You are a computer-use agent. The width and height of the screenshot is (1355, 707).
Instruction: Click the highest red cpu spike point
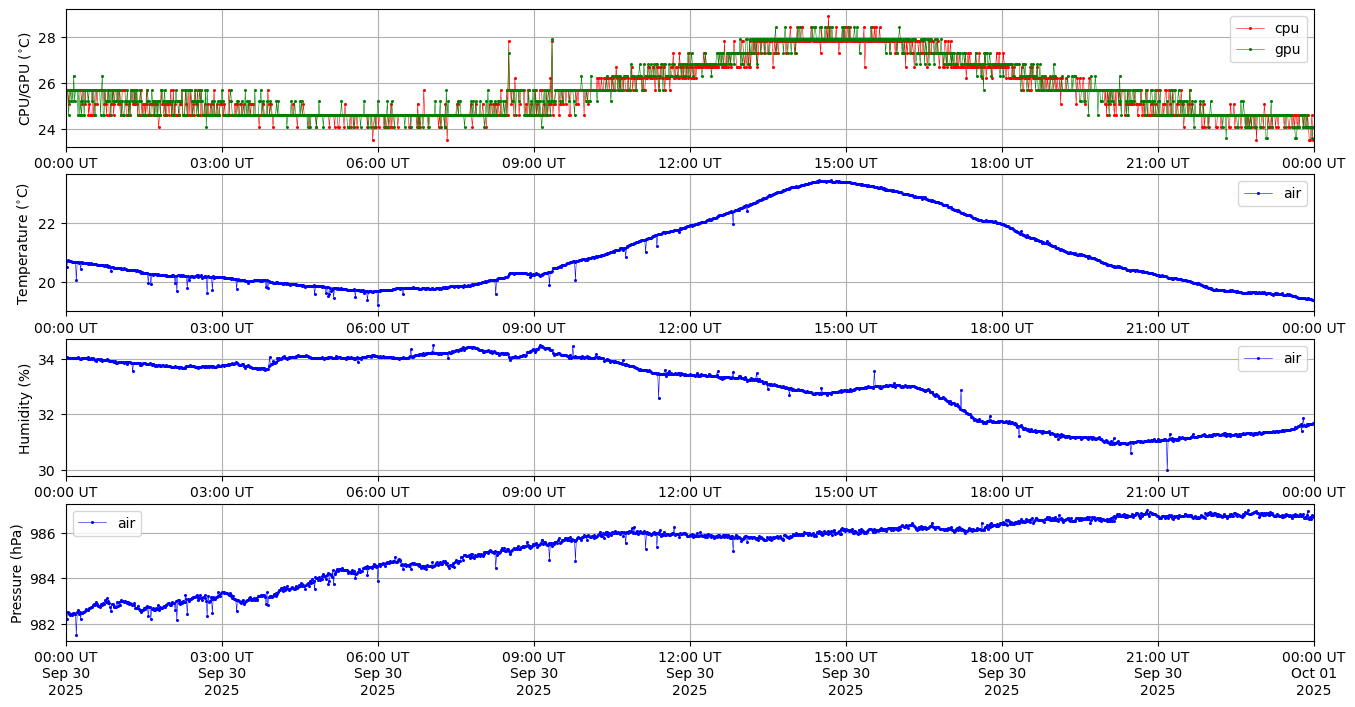coord(828,17)
